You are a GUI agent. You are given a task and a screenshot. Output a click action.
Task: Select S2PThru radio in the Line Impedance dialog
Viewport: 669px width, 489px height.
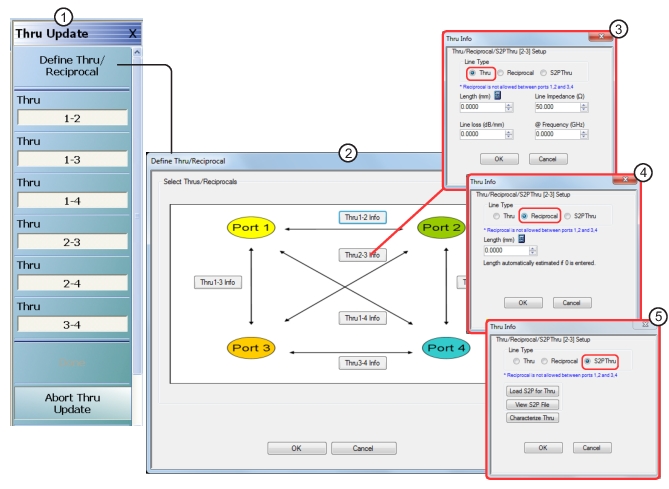click(x=543, y=73)
